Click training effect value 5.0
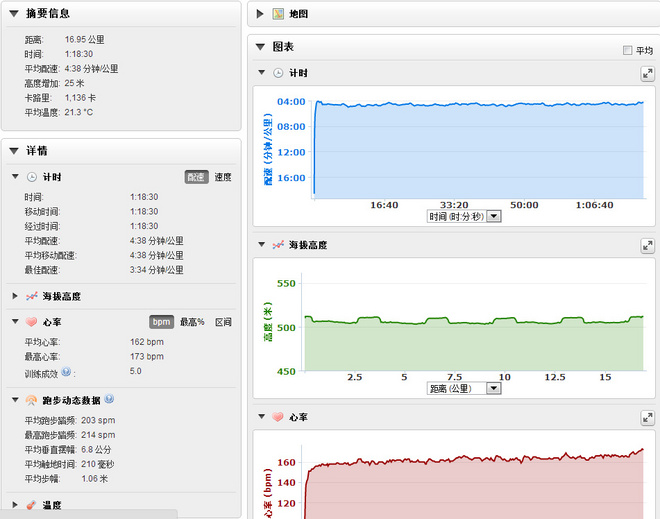This screenshot has height=519, width=660. point(136,371)
